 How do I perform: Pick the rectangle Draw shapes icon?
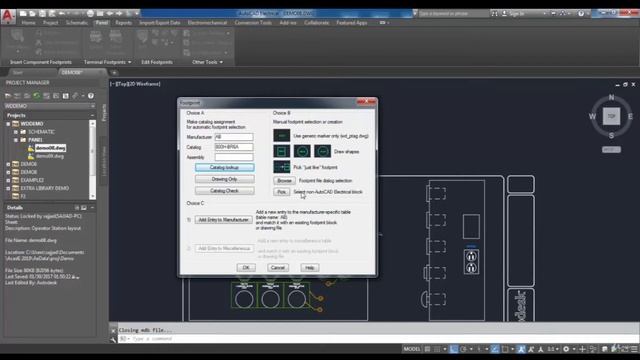coord(282,151)
